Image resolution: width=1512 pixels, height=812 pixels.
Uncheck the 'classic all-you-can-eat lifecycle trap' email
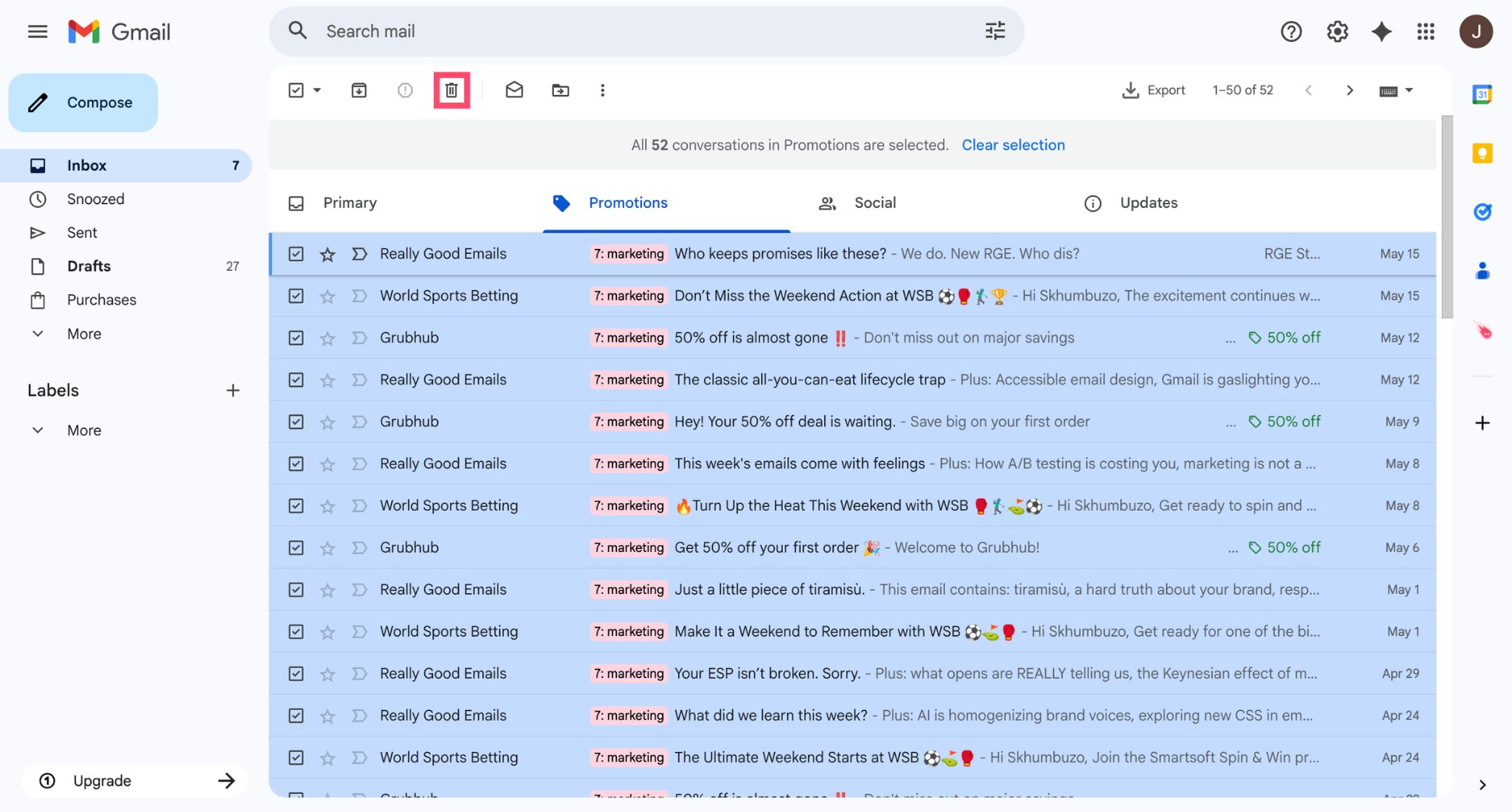296,380
